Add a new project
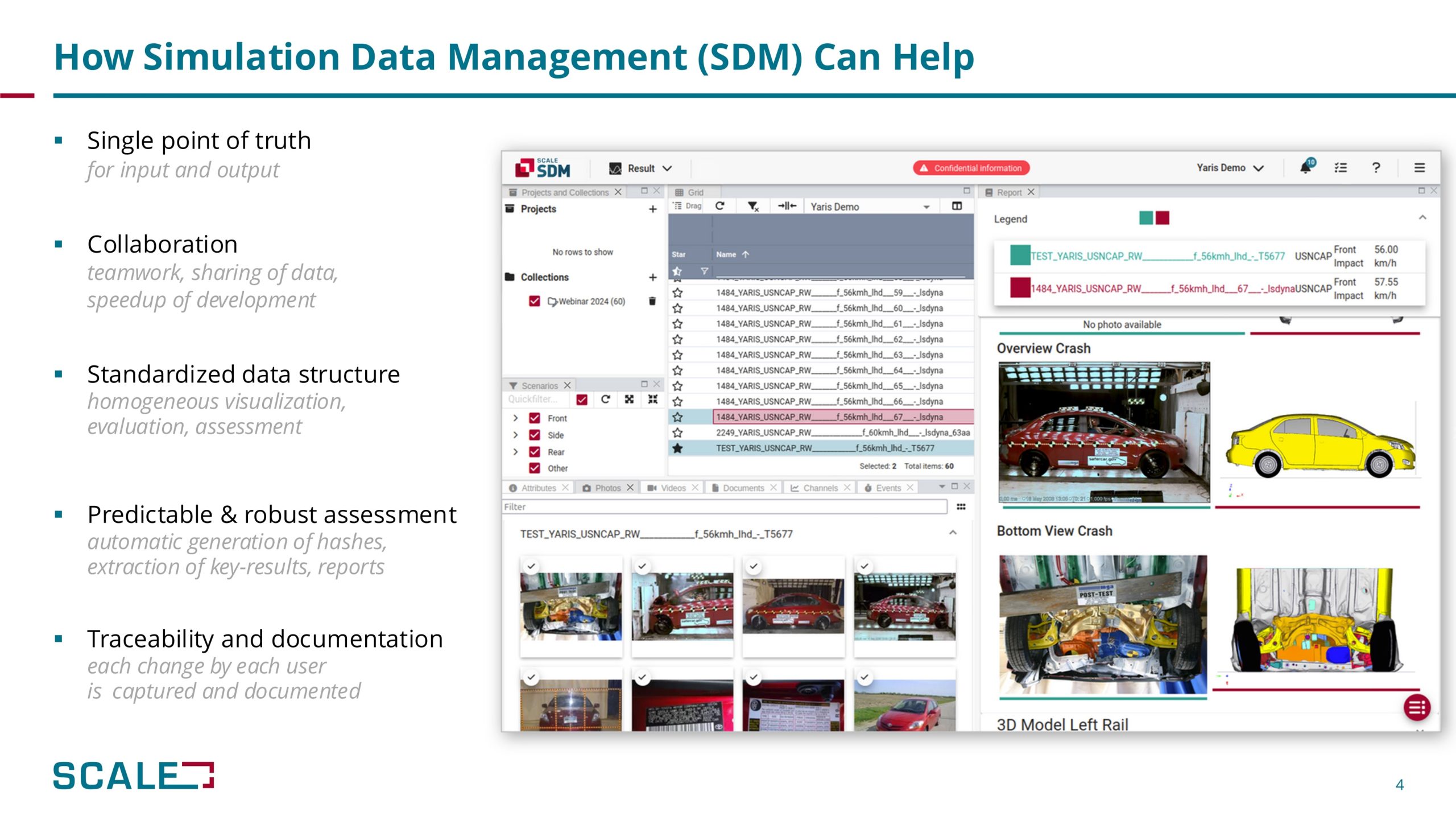The image size is (1456, 820). 652,209
